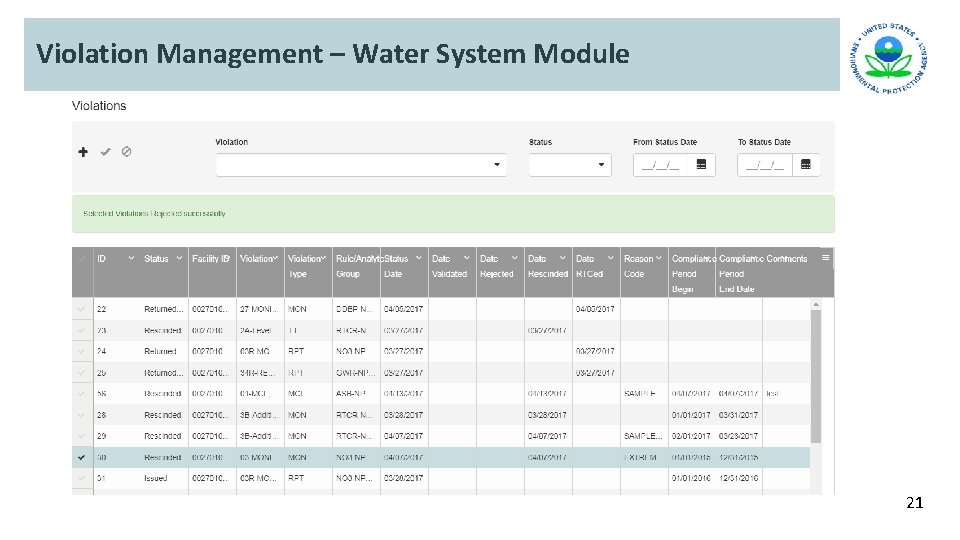Open Date RTCed column header dropdown arrow
The height and width of the screenshot is (540, 960).
[610, 258]
